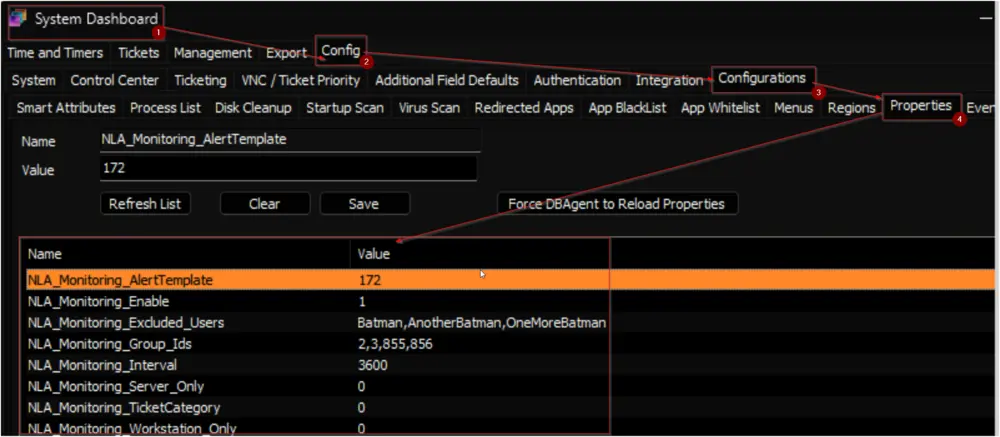Select the App Whitelist tab
Viewport: 1000px width, 437px height.
(720, 108)
